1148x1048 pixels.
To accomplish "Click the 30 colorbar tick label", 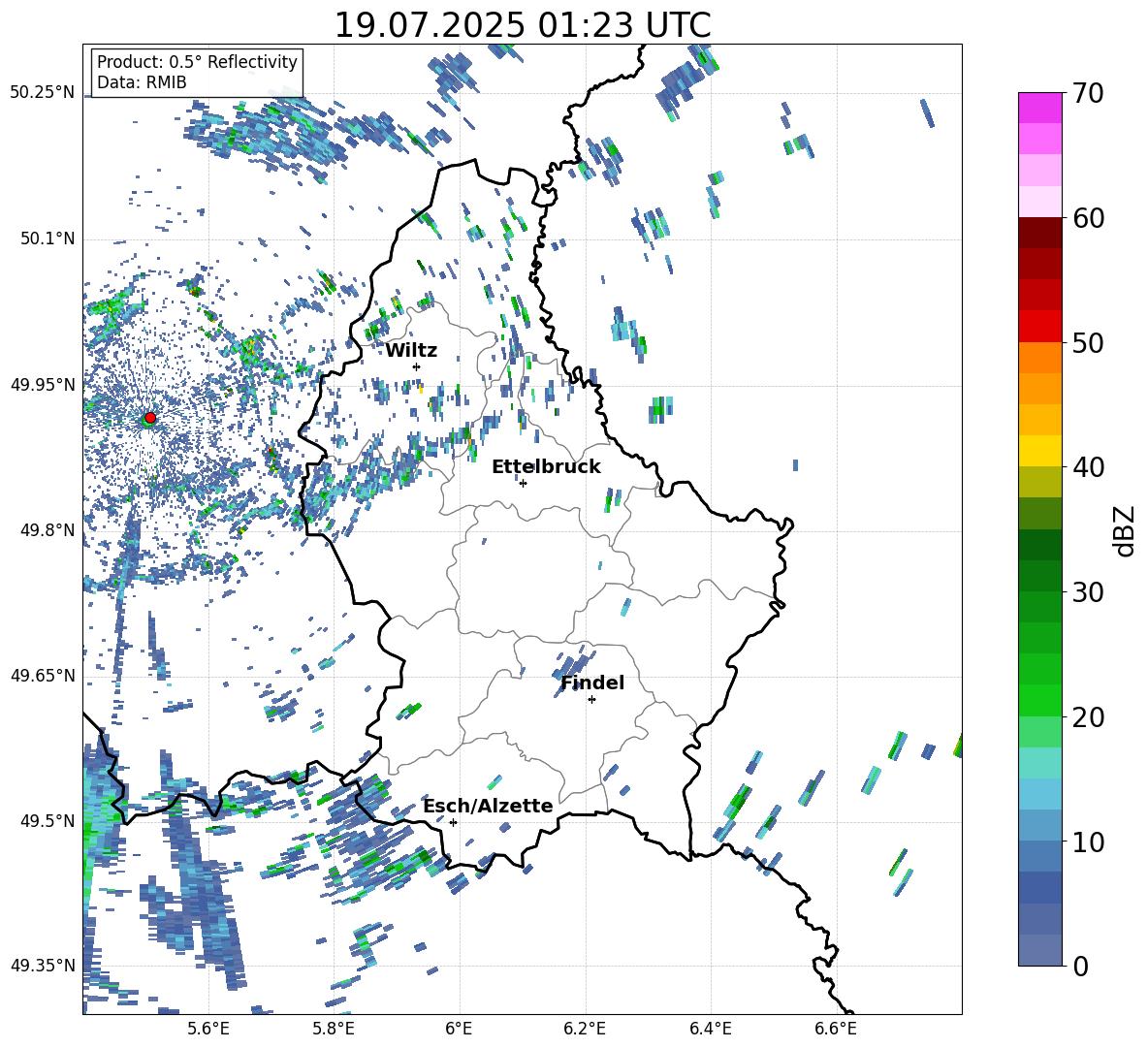I will [1088, 592].
